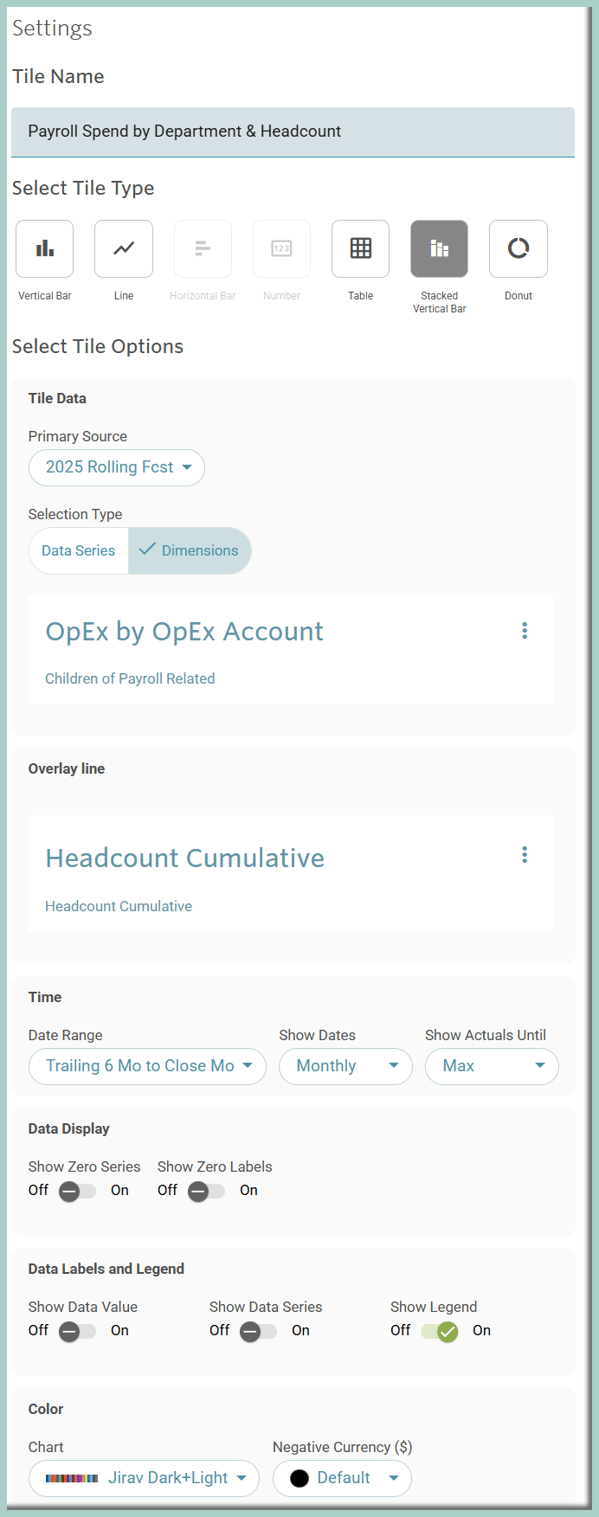Viewport: 599px width, 1517px height.
Task: Select the Vertical Bar tile type icon
Action: pyautogui.click(x=45, y=249)
